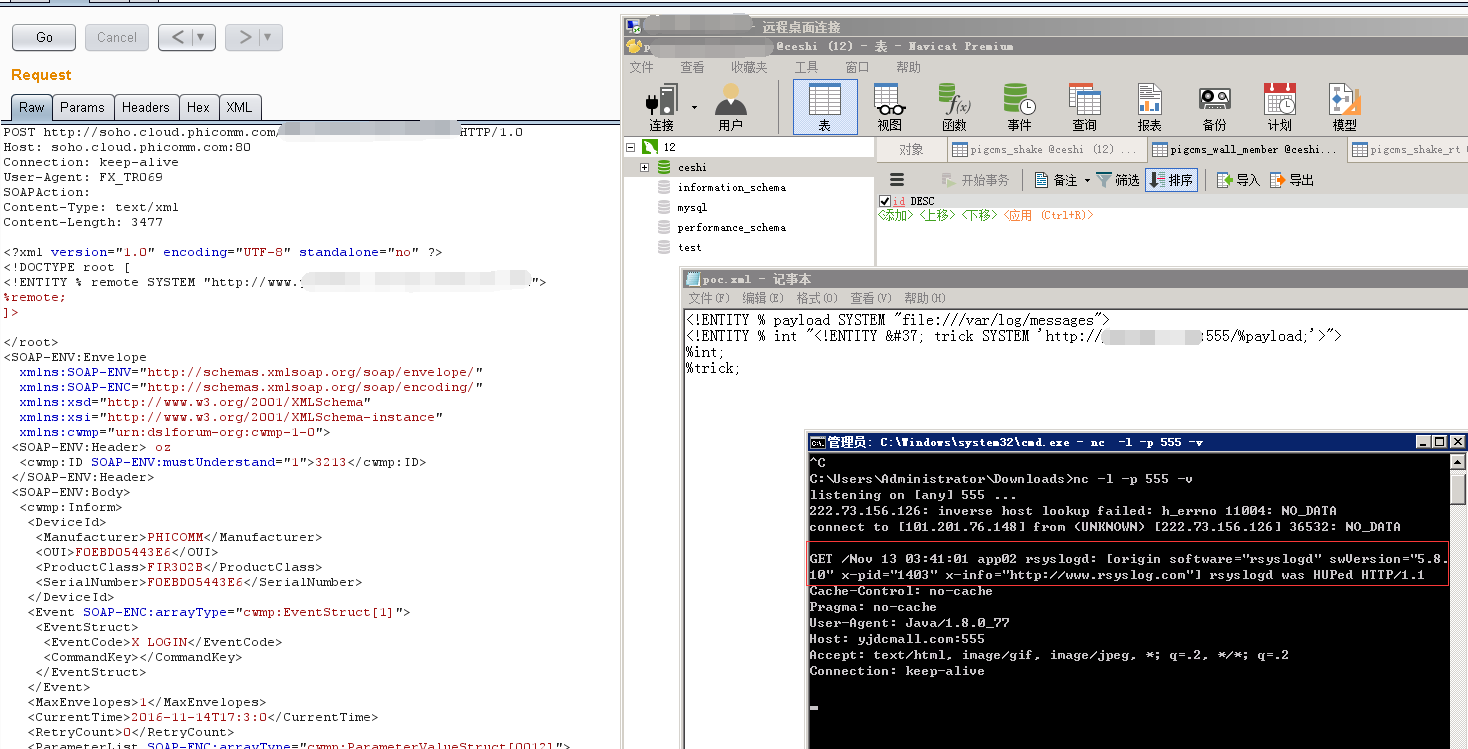Open the 计划 (Schedule) tool in Navicat
This screenshot has width=1468, height=749.
[x=1279, y=108]
